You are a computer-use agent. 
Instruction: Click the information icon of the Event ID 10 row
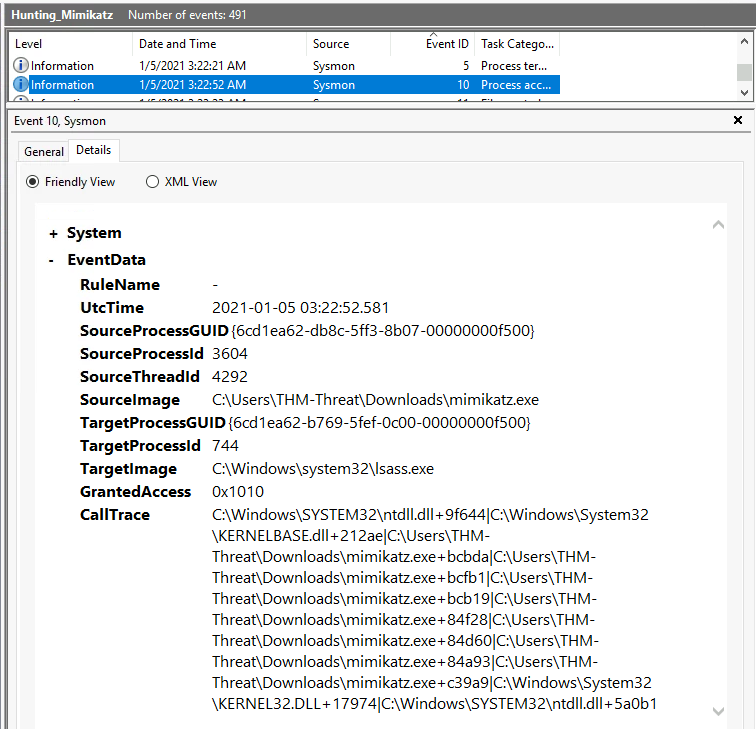coord(20,84)
